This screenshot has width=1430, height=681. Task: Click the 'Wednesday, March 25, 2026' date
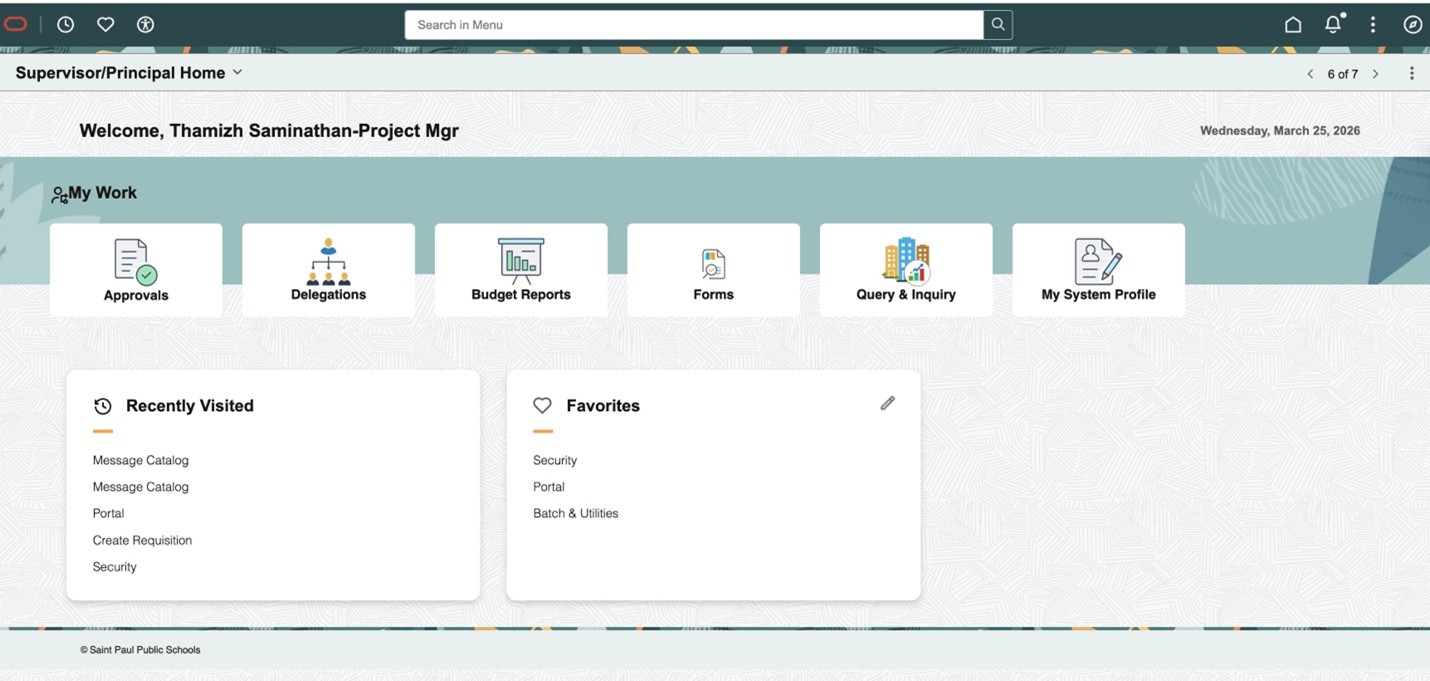[x=1280, y=131]
